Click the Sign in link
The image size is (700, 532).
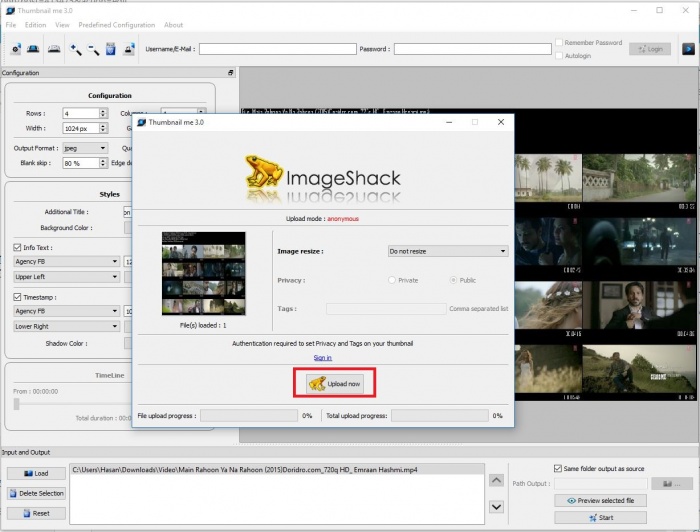tap(322, 357)
